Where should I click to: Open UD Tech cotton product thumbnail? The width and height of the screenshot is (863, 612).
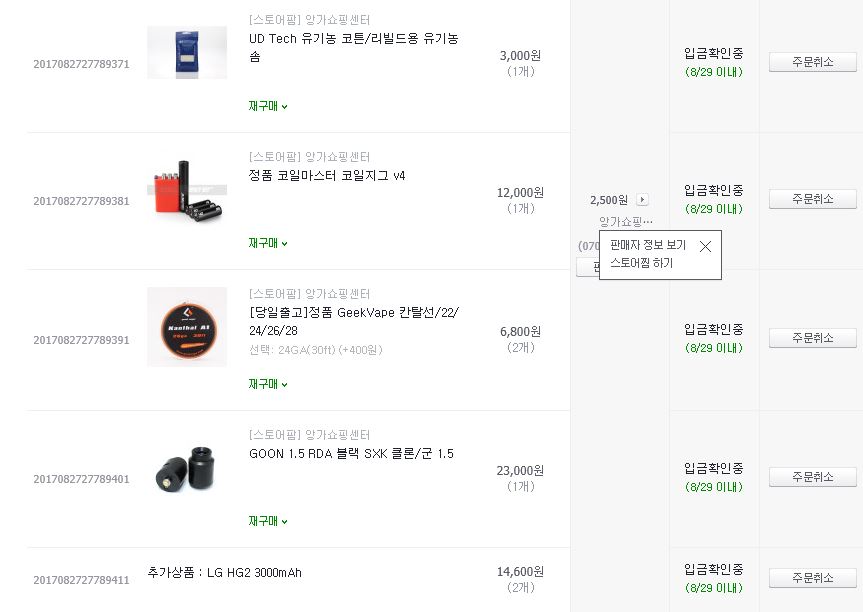[x=187, y=52]
